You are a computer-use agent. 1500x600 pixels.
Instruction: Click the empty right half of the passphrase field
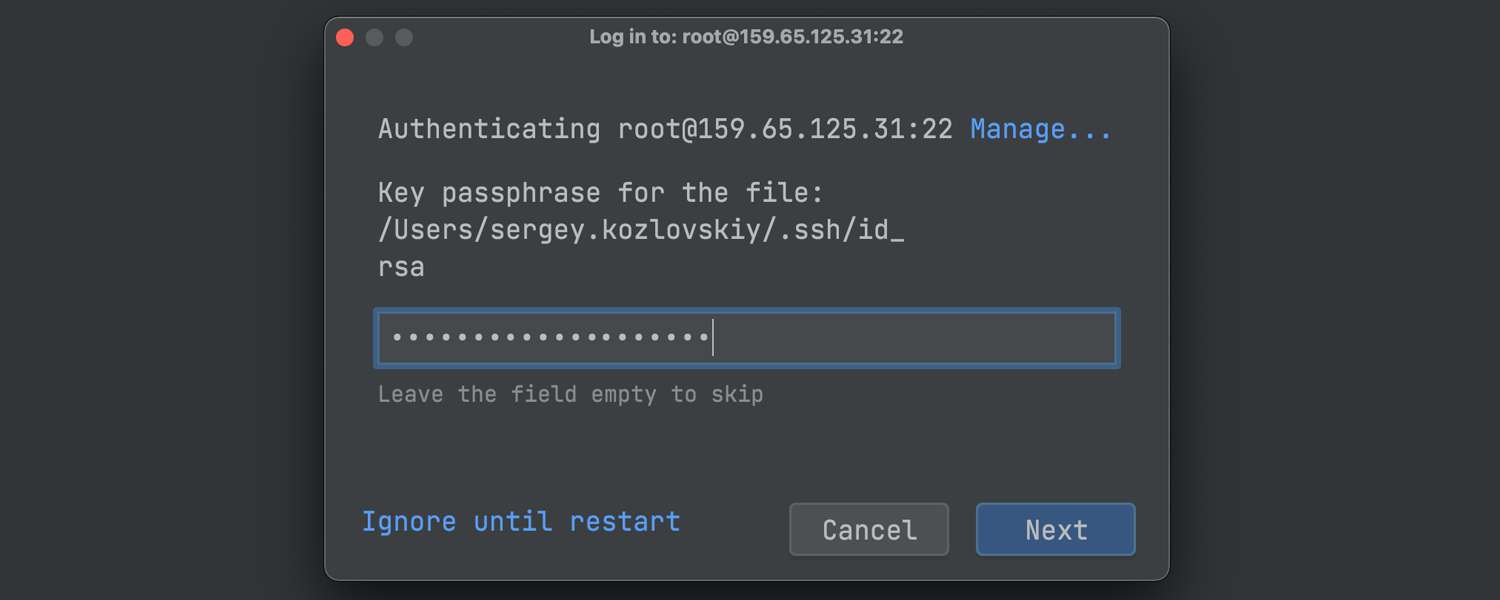pyautogui.click(x=915, y=338)
